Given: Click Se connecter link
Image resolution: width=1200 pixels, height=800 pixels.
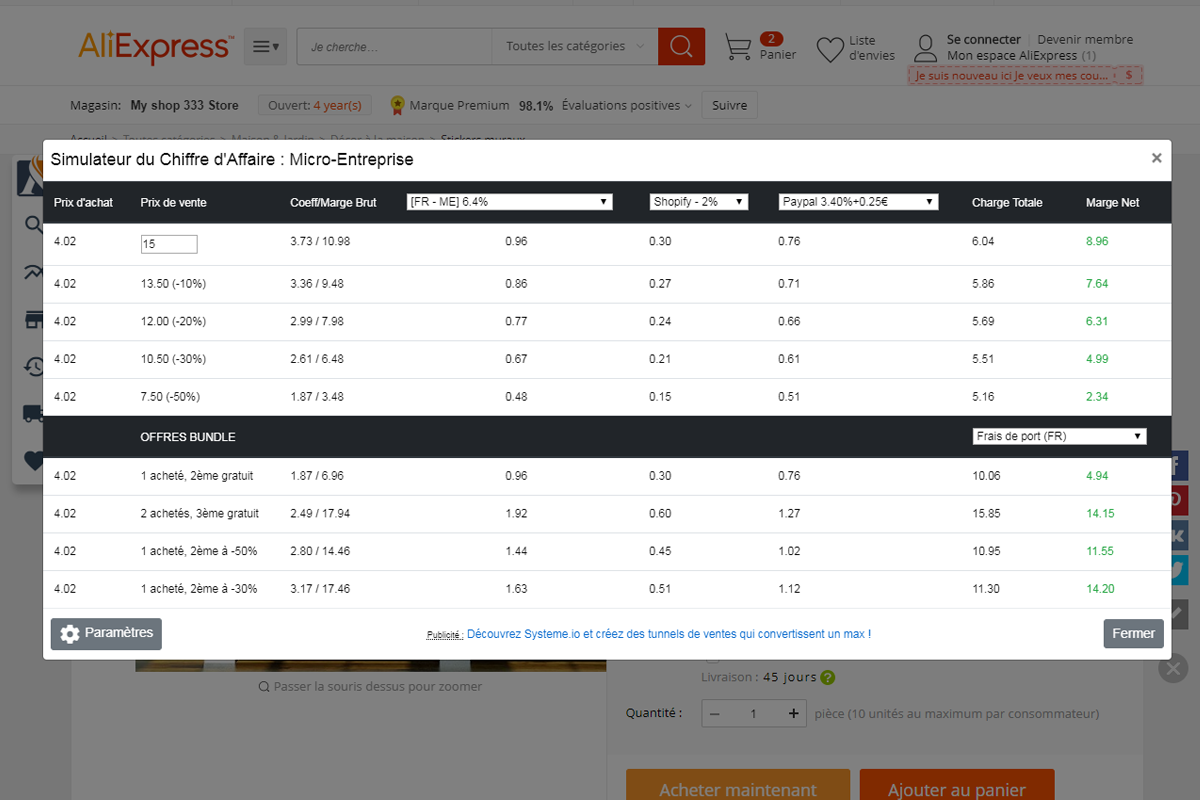Looking at the screenshot, I should click(x=984, y=40).
